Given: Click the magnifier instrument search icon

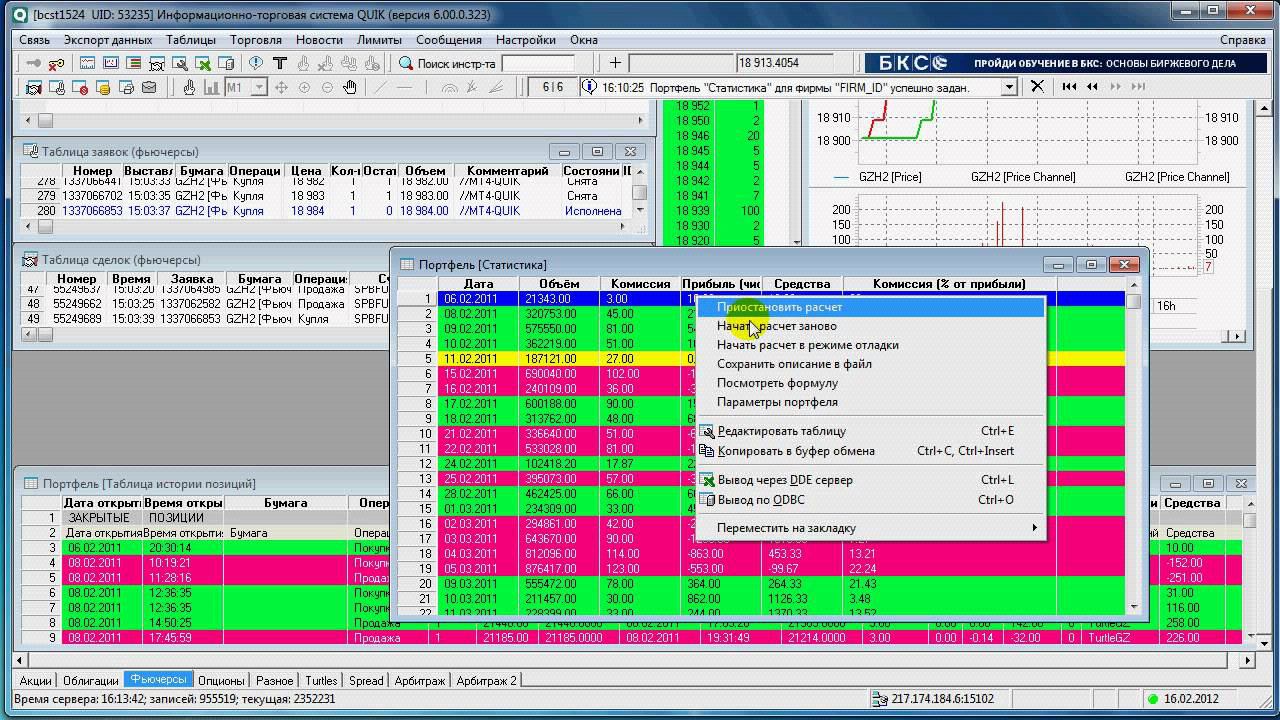Looking at the screenshot, I should [x=406, y=63].
